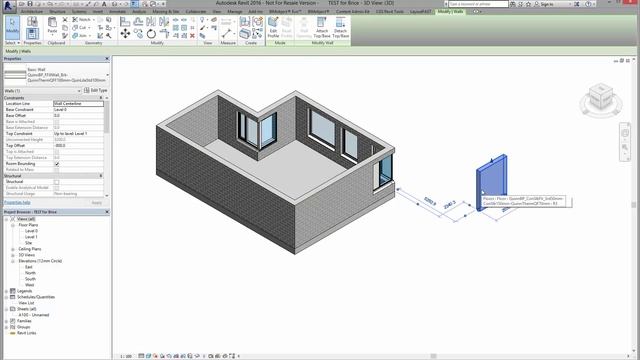640x360 pixels.
Task: Click the Offset tool in Modify panel
Action: click(x=138, y=22)
